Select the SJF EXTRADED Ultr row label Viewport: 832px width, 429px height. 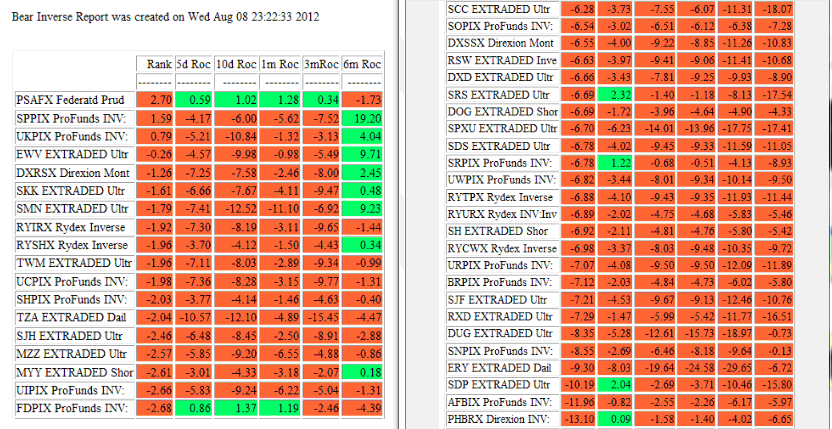click(x=502, y=299)
